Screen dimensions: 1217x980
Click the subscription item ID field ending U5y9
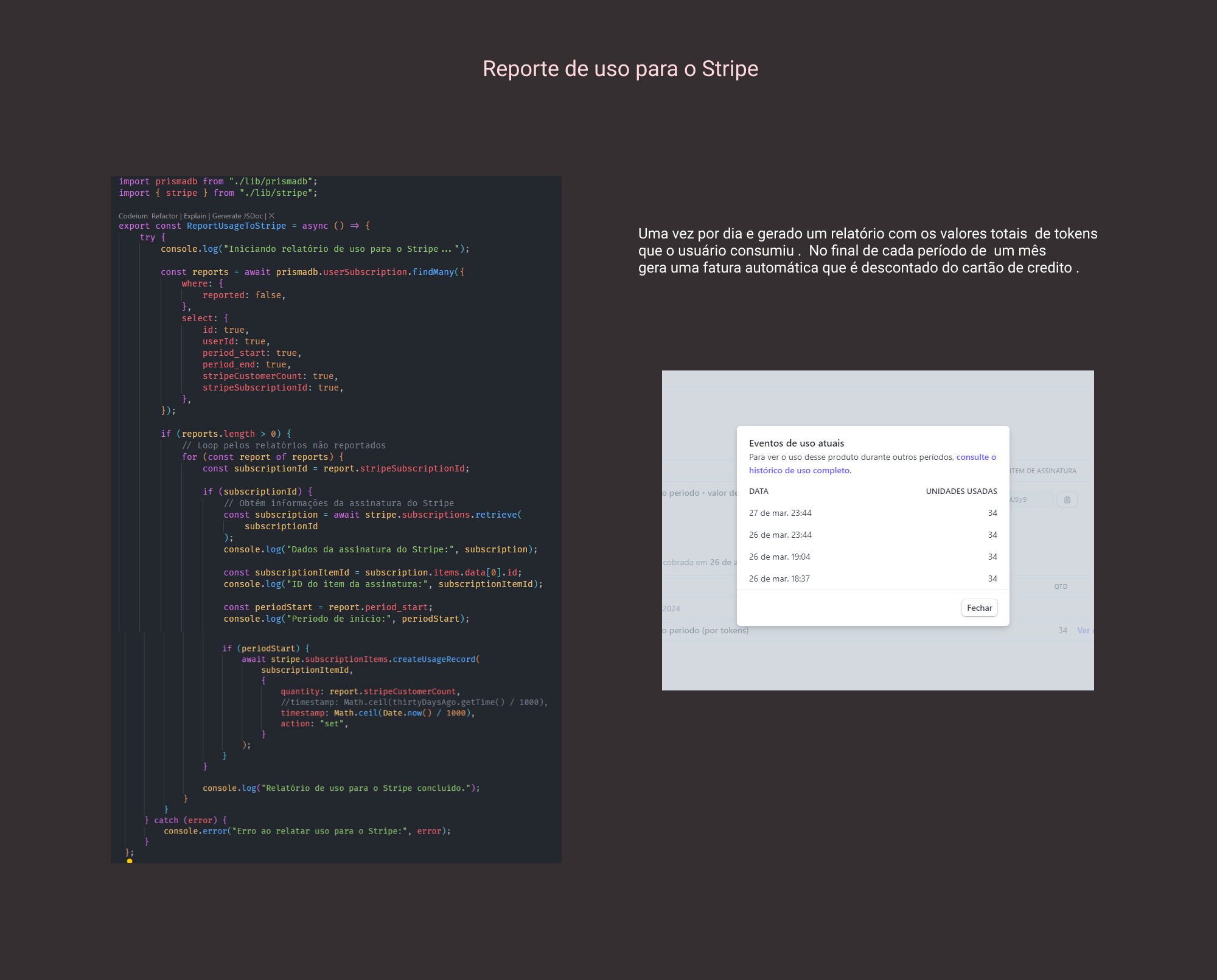[1030, 500]
